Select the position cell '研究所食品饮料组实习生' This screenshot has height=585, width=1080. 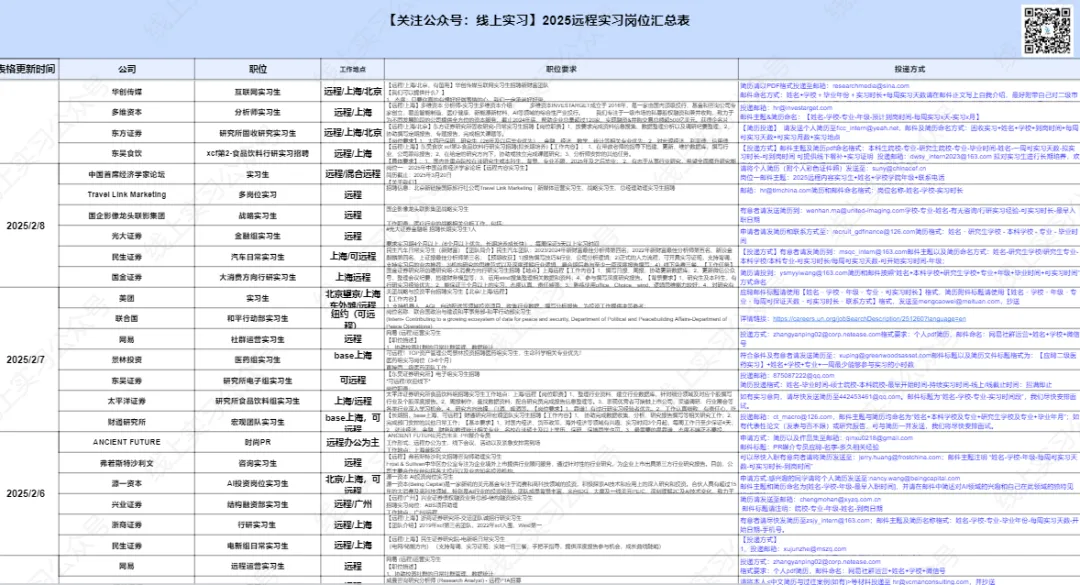click(x=258, y=401)
